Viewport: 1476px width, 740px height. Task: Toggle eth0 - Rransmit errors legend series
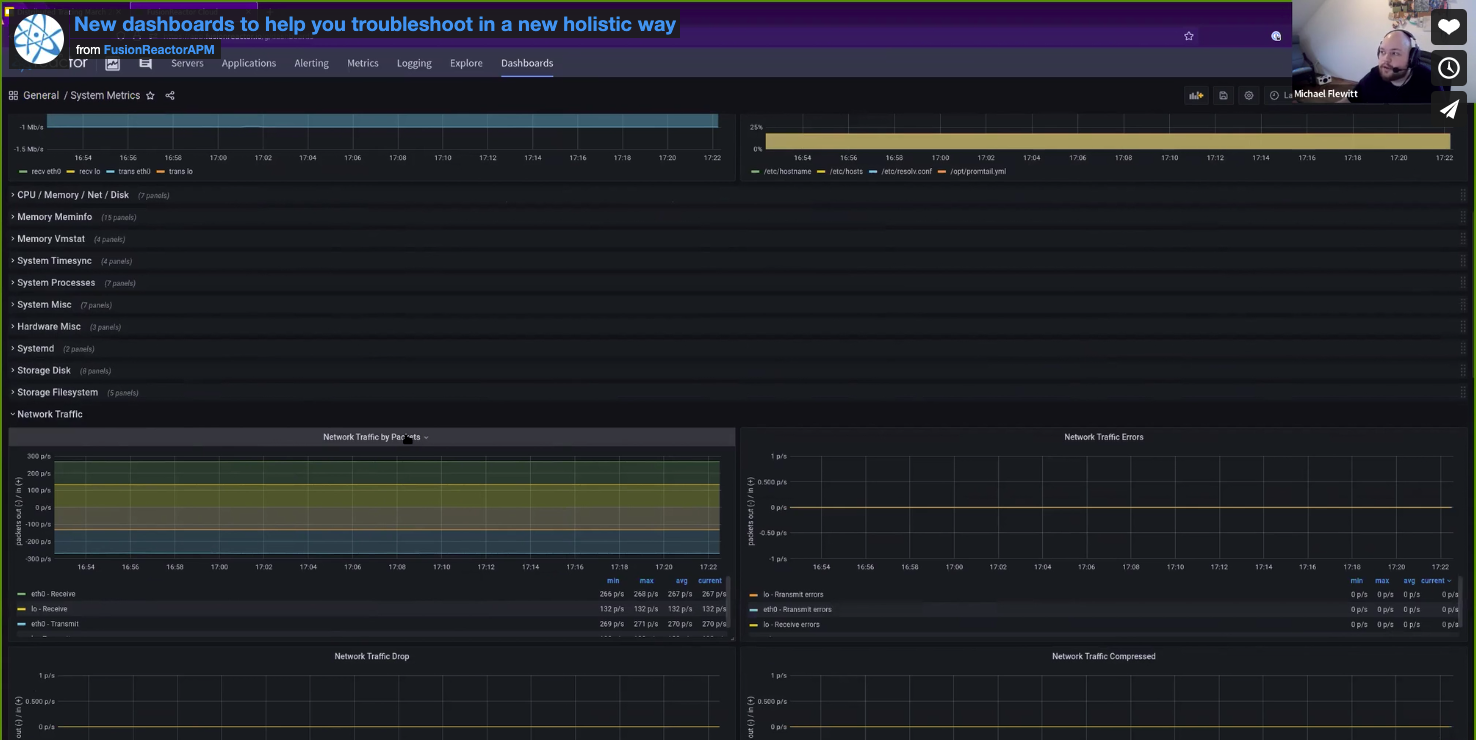point(797,609)
